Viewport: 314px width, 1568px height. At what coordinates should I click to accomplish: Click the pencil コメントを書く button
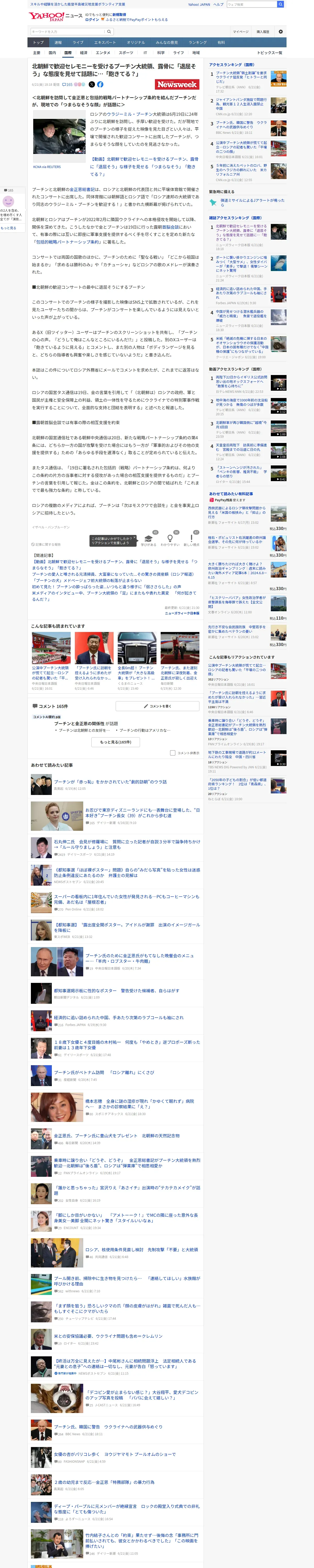coord(157,706)
